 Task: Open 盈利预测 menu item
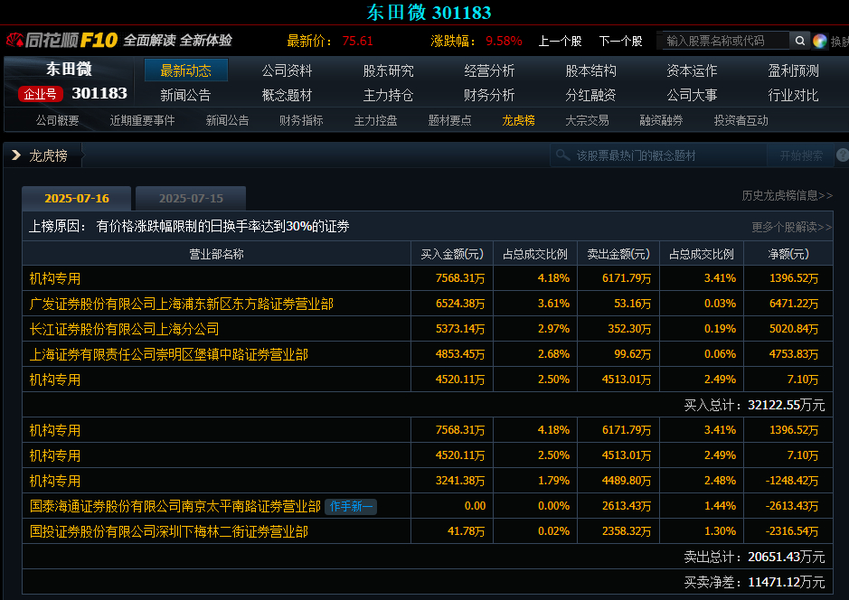pos(793,70)
